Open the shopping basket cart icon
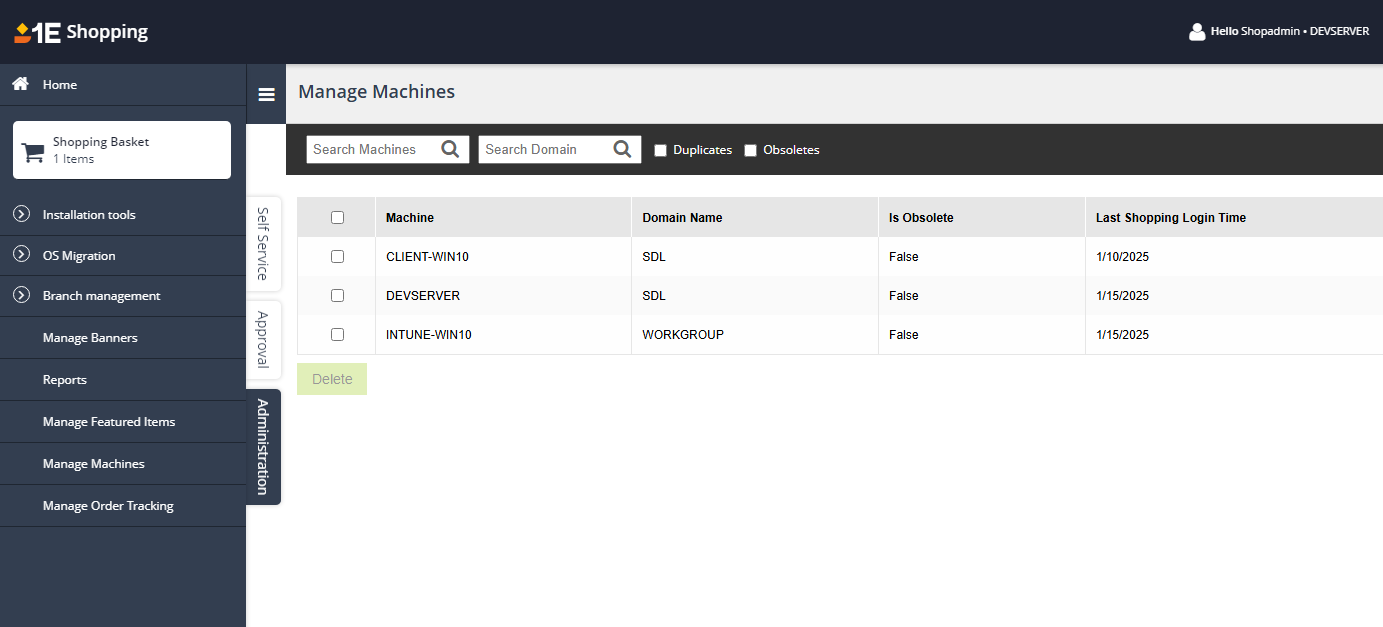The height and width of the screenshot is (627, 1383). 33,152
